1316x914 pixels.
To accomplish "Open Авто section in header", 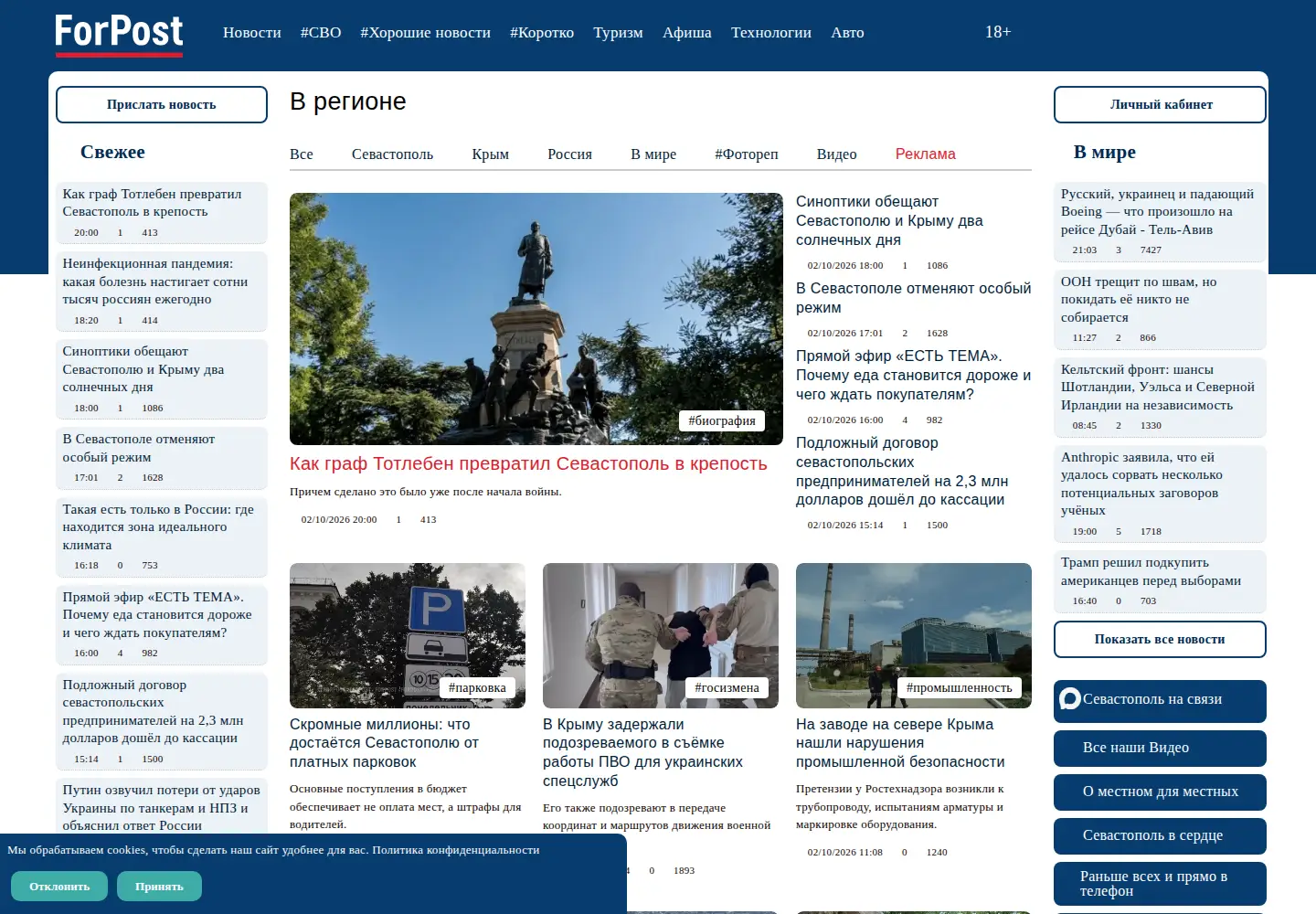I will click(847, 32).
